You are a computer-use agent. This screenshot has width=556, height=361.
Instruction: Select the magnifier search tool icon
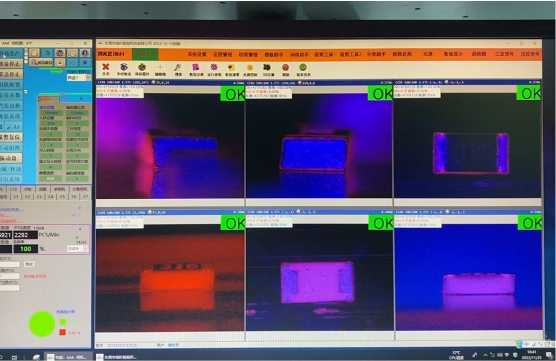click(178, 67)
